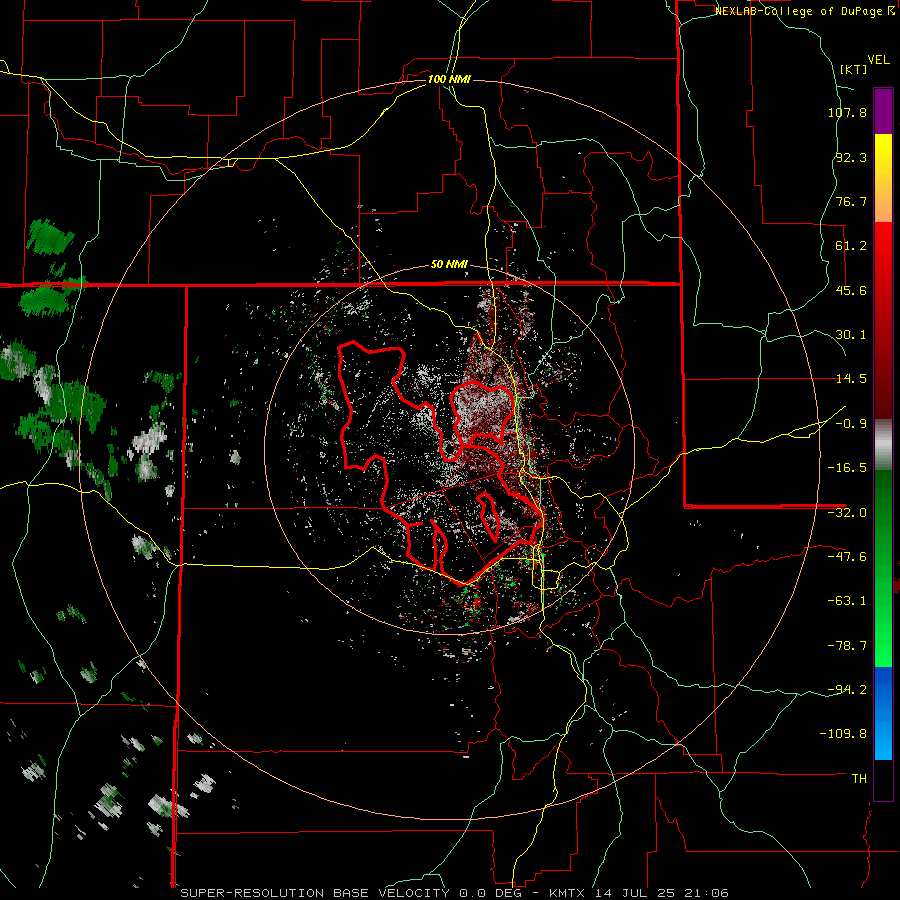The image size is (900, 900).
Task: Click the 100 NMI range ring label
Action: tap(449, 79)
